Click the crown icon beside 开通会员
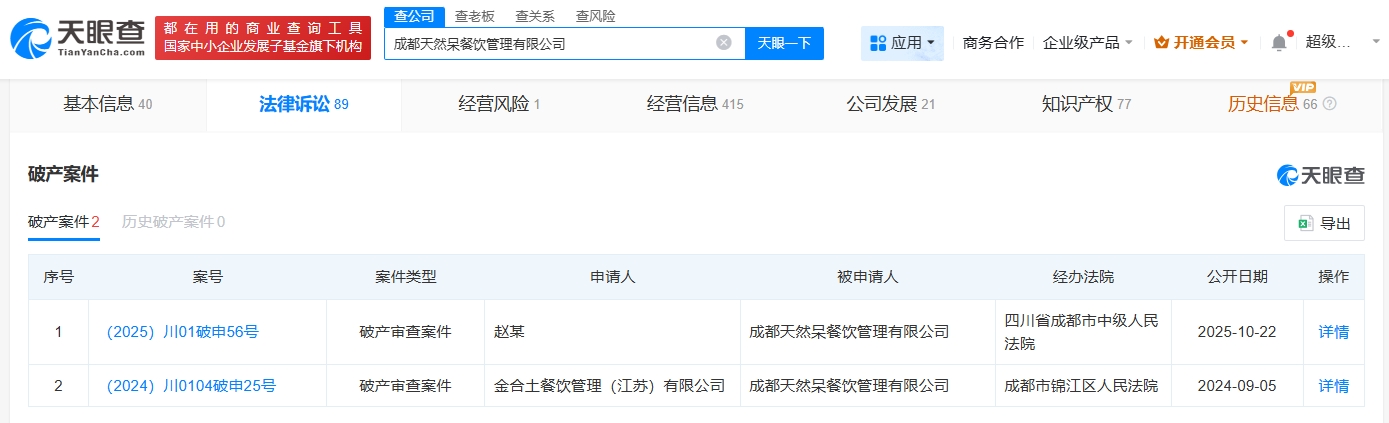 coord(1161,43)
